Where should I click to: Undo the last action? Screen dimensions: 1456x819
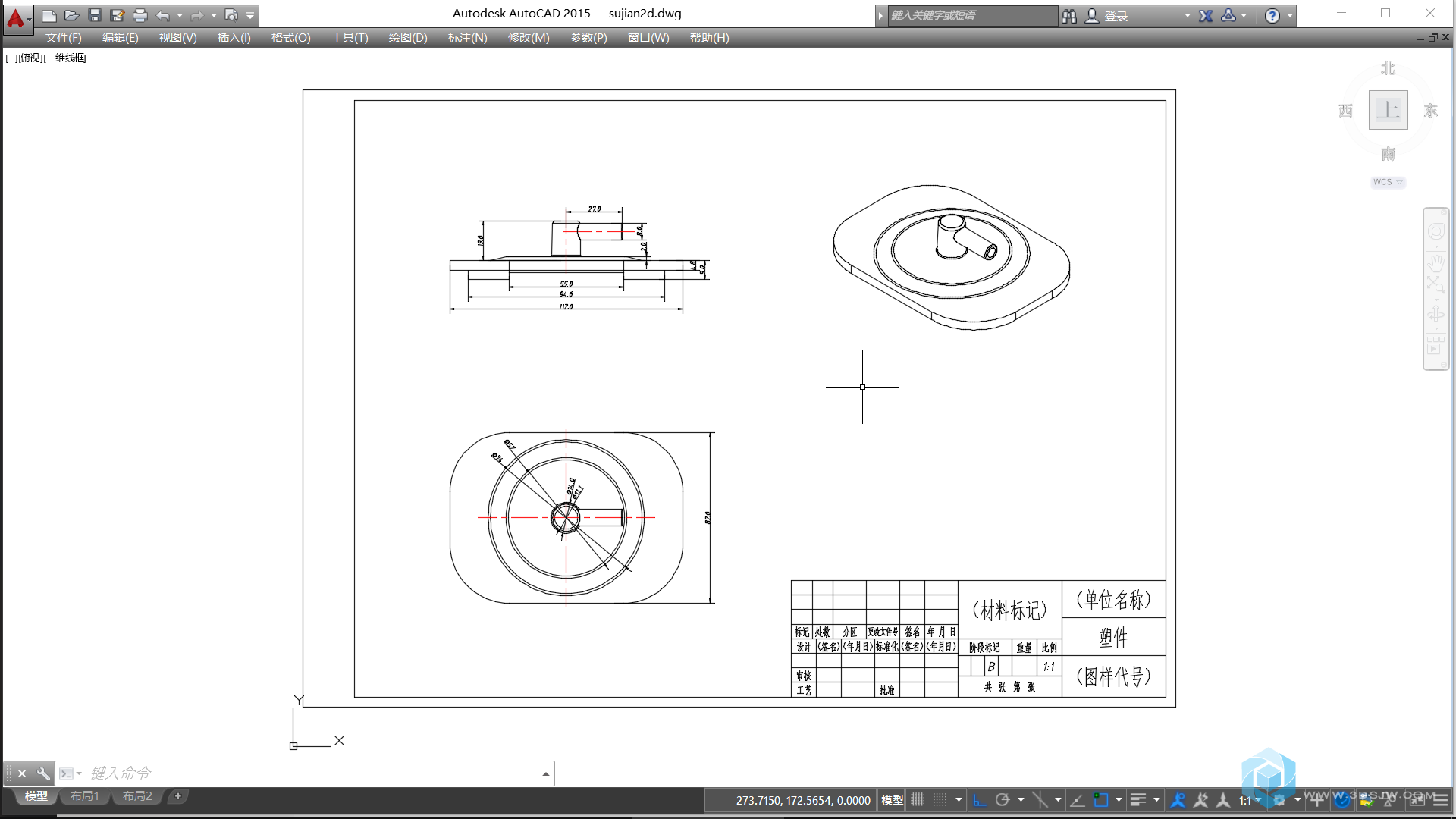click(163, 15)
